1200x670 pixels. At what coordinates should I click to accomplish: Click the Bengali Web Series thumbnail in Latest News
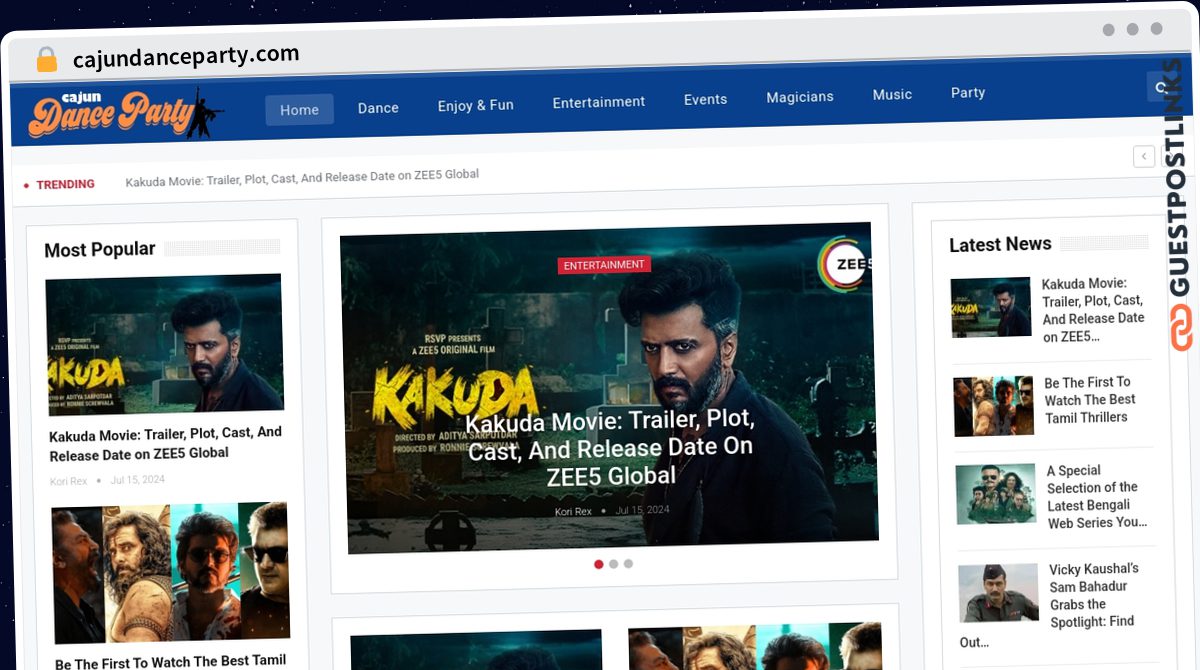tap(996, 494)
